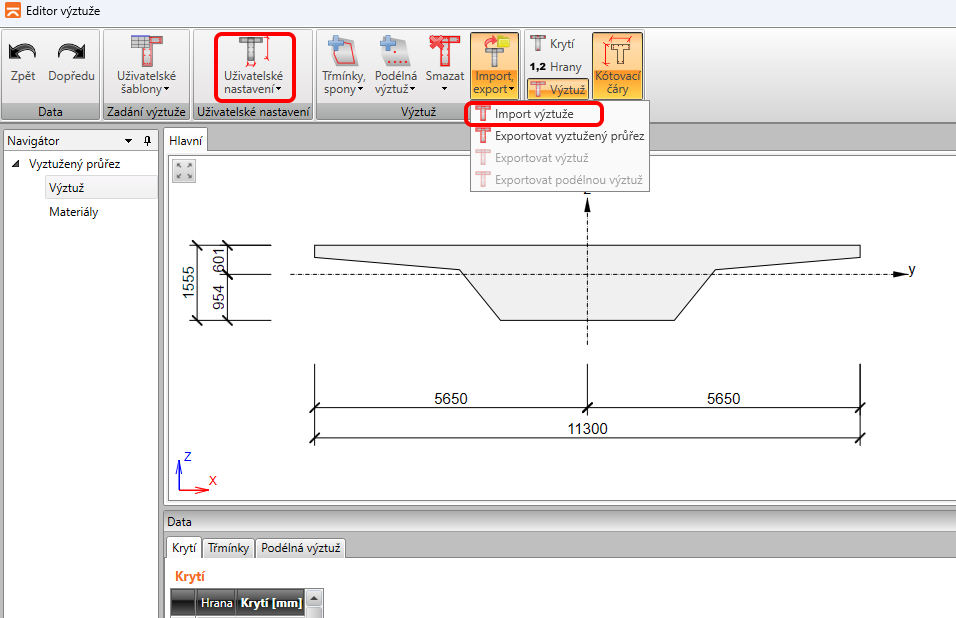Viewport: 956px width, 618px height.
Task: Toggle the Výztuž display option
Action: tap(557, 90)
